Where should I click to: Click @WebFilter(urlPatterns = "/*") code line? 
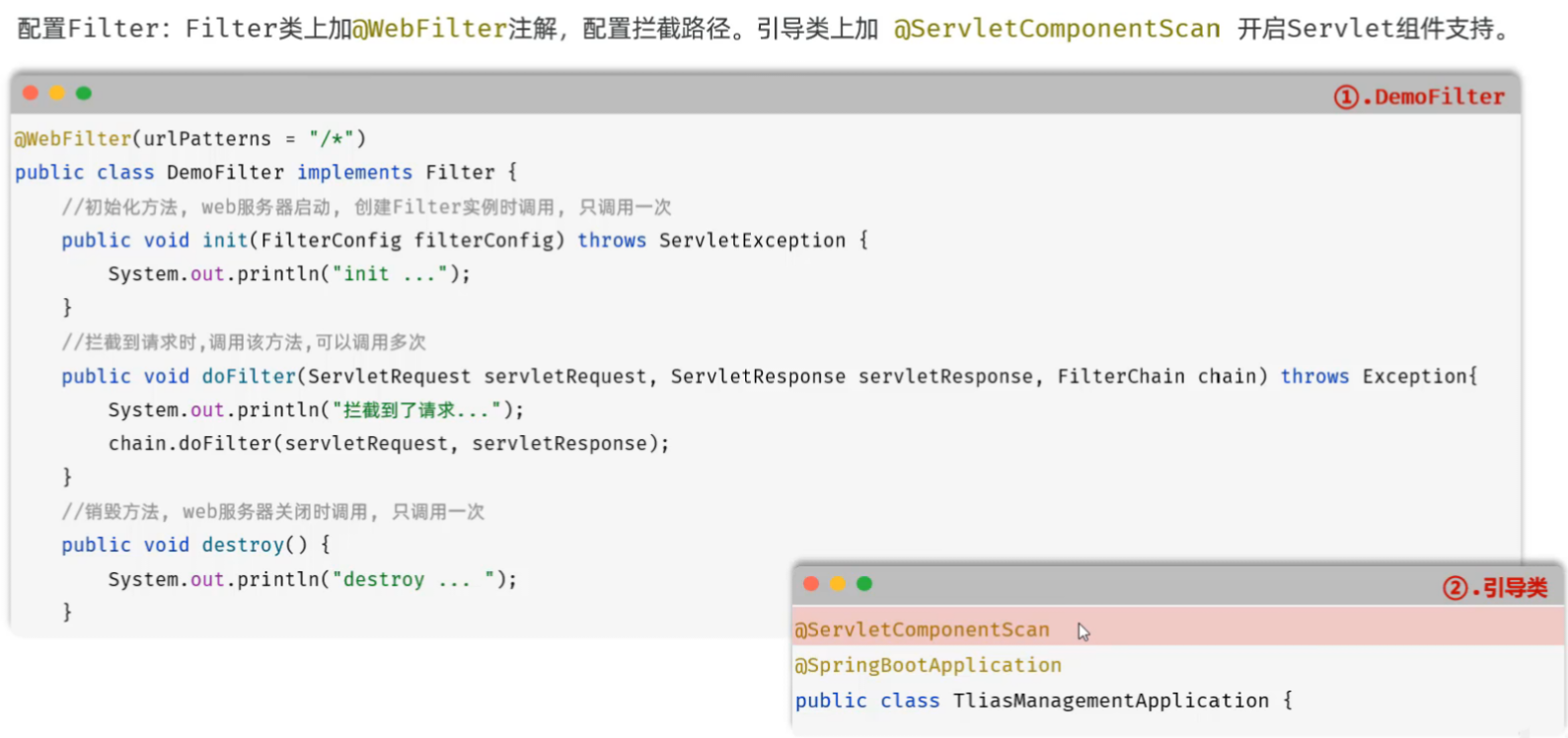(x=190, y=138)
